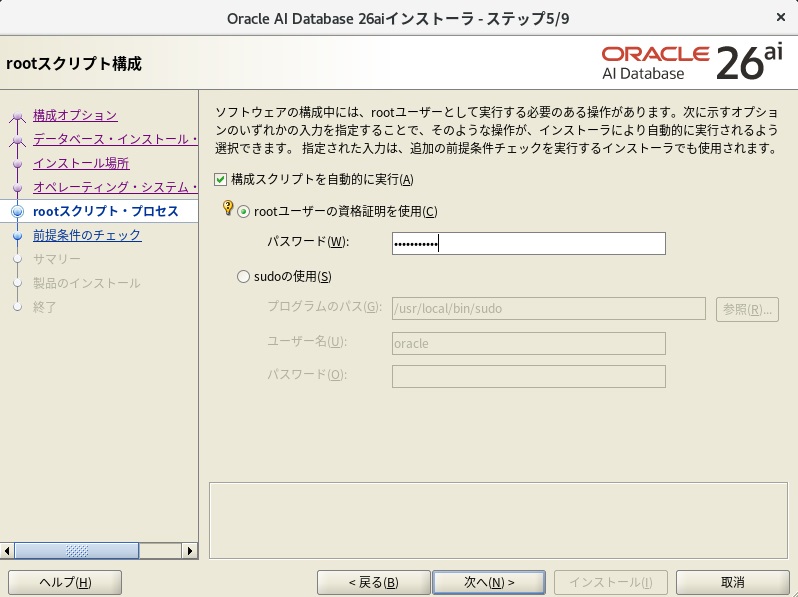Click the パスワード(W): label
798x597 pixels.
point(308,242)
